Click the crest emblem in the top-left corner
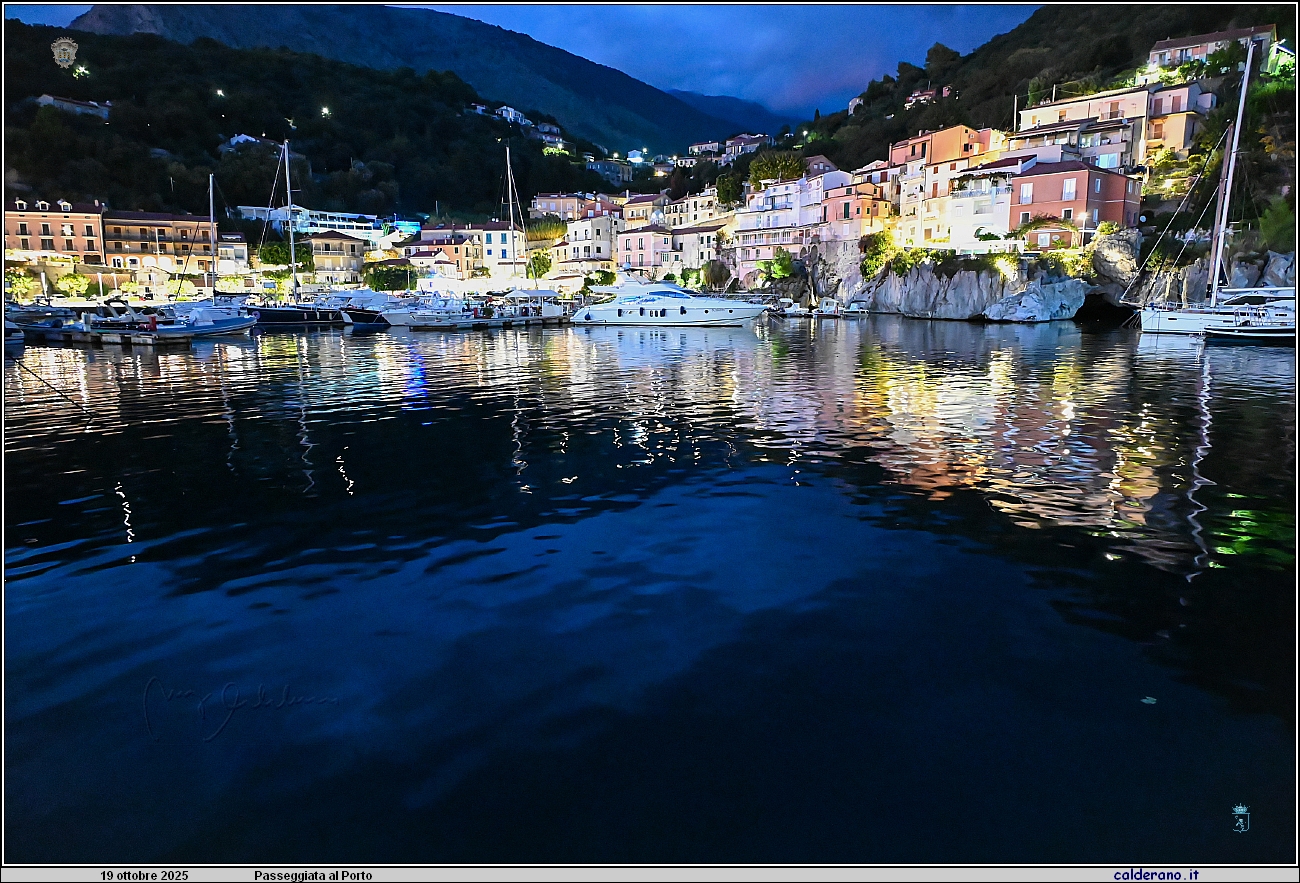The width and height of the screenshot is (1300, 883). click(64, 52)
